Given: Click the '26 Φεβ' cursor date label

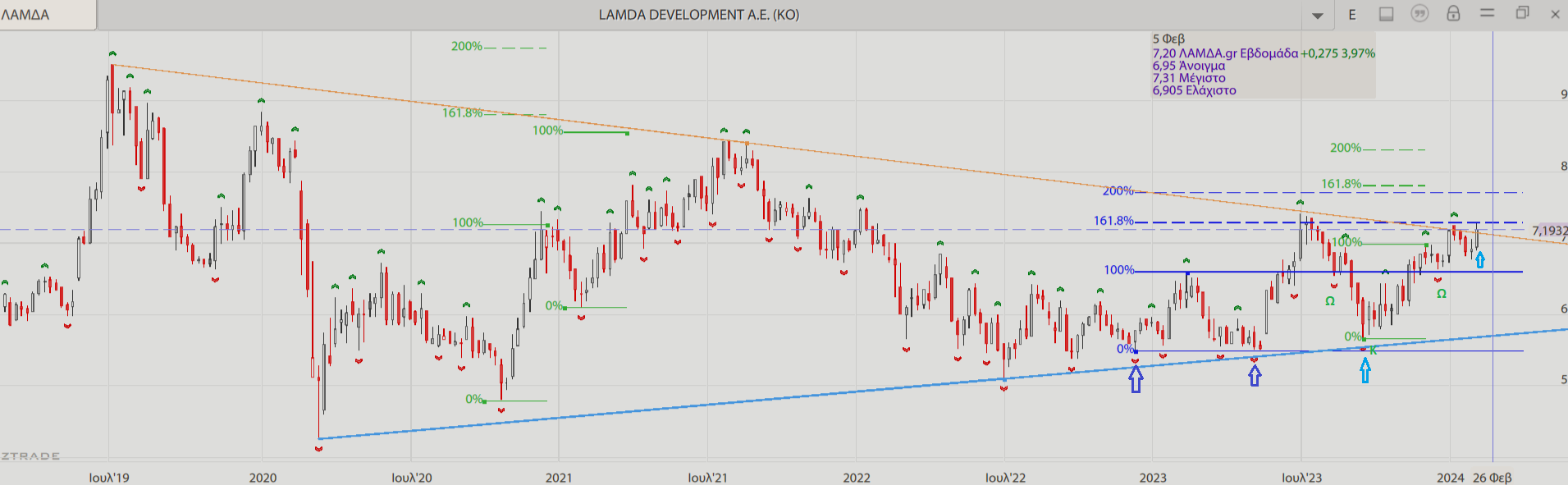Looking at the screenshot, I should 1493,478.
